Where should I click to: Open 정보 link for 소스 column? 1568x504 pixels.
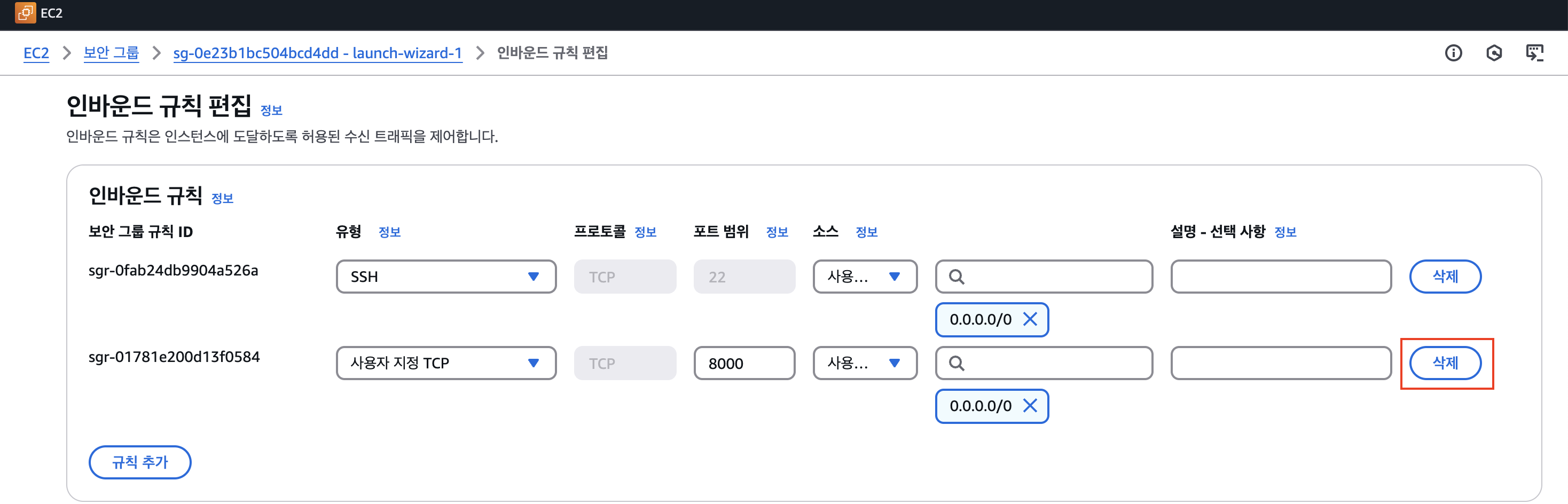866,232
